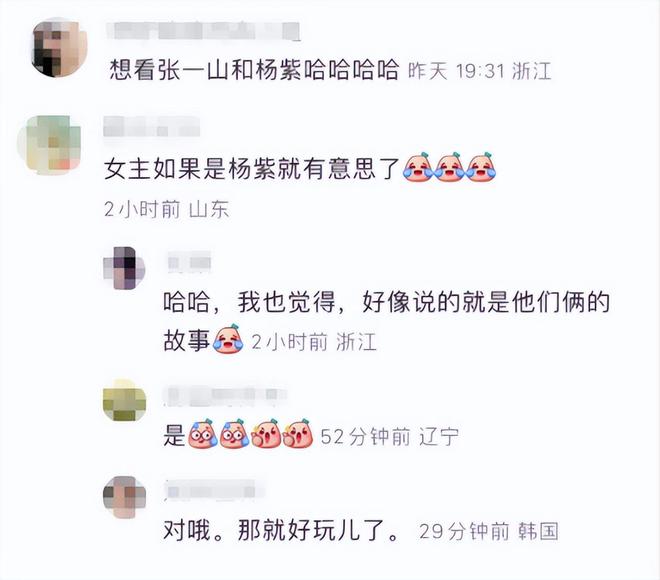
Task: Click the reply 对哦。那就好玩儿了。
Action: tap(281, 530)
